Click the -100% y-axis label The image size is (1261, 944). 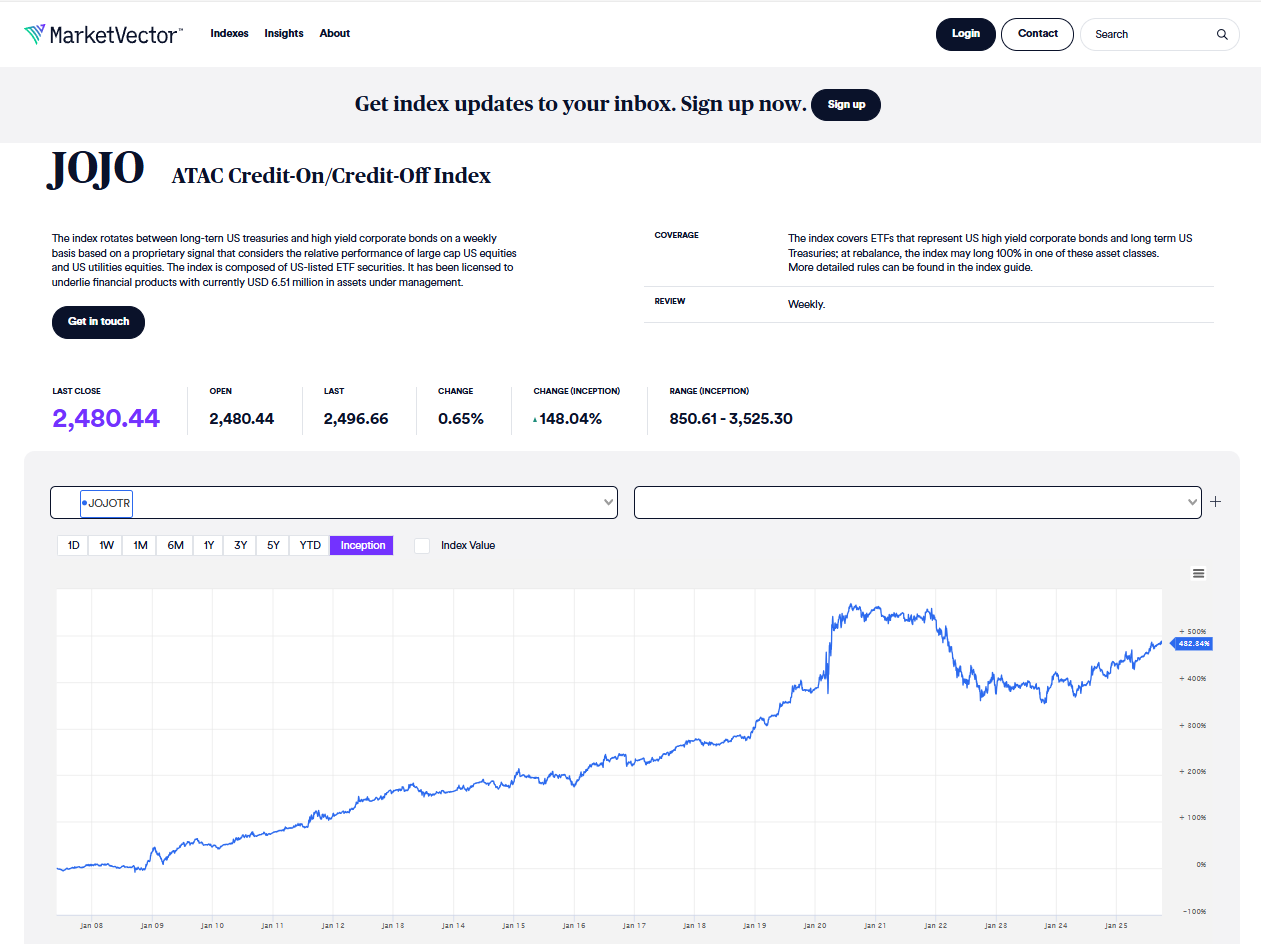coord(1194,911)
